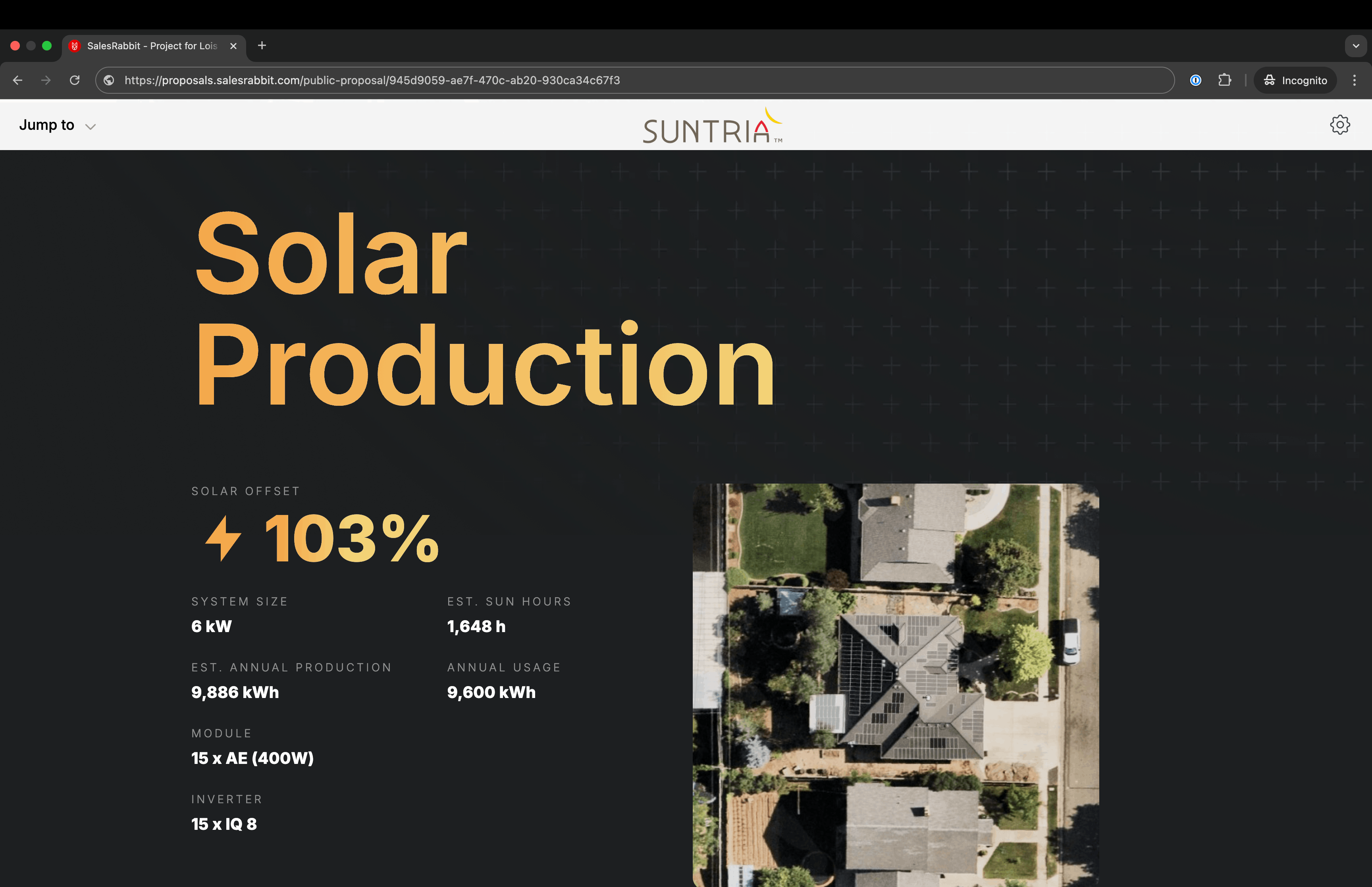Open the Chrome three-dot menu
1372x887 pixels.
(x=1354, y=80)
